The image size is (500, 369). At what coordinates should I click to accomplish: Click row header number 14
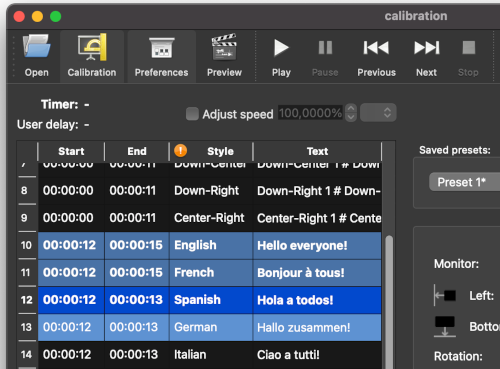tap(26, 355)
